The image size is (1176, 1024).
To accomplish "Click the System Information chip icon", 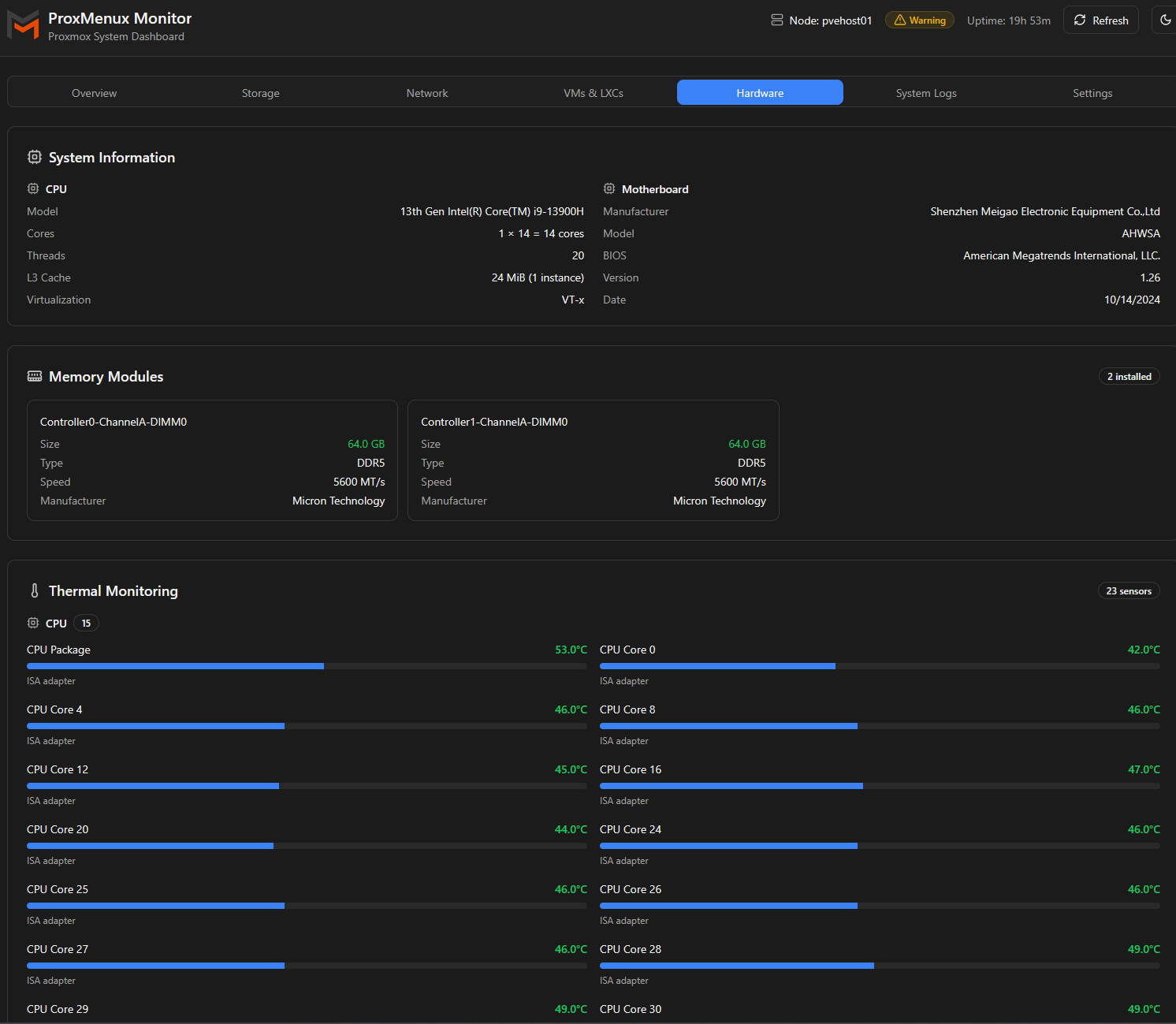I will pyautogui.click(x=35, y=158).
